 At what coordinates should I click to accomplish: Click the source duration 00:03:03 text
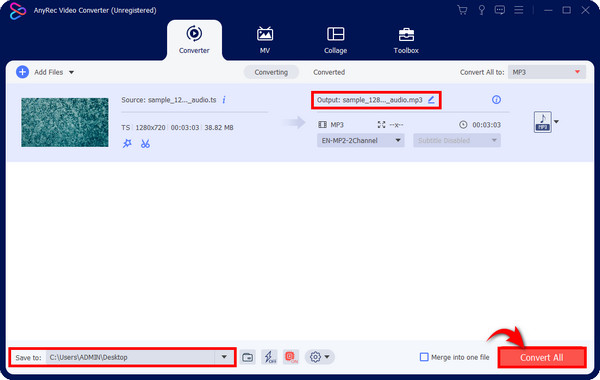click(x=185, y=127)
